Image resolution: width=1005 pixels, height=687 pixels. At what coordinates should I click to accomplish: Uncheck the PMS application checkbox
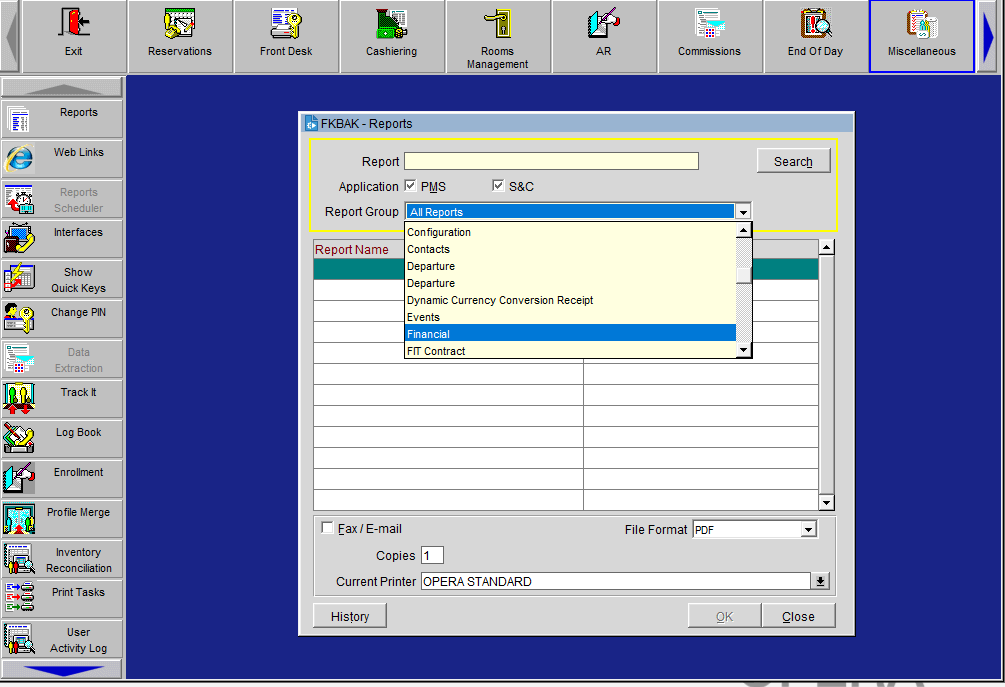click(411, 186)
